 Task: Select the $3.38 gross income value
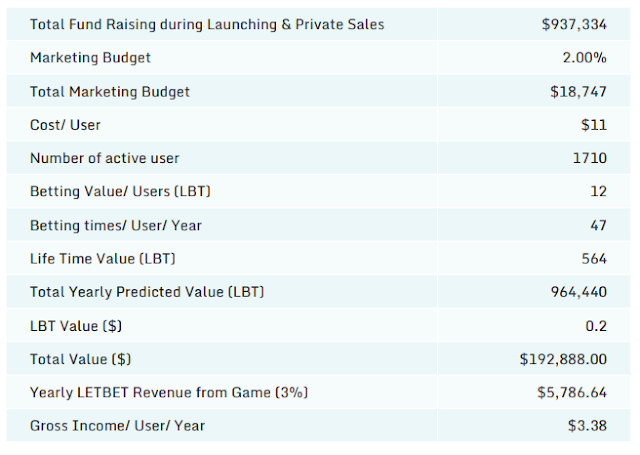(x=587, y=426)
